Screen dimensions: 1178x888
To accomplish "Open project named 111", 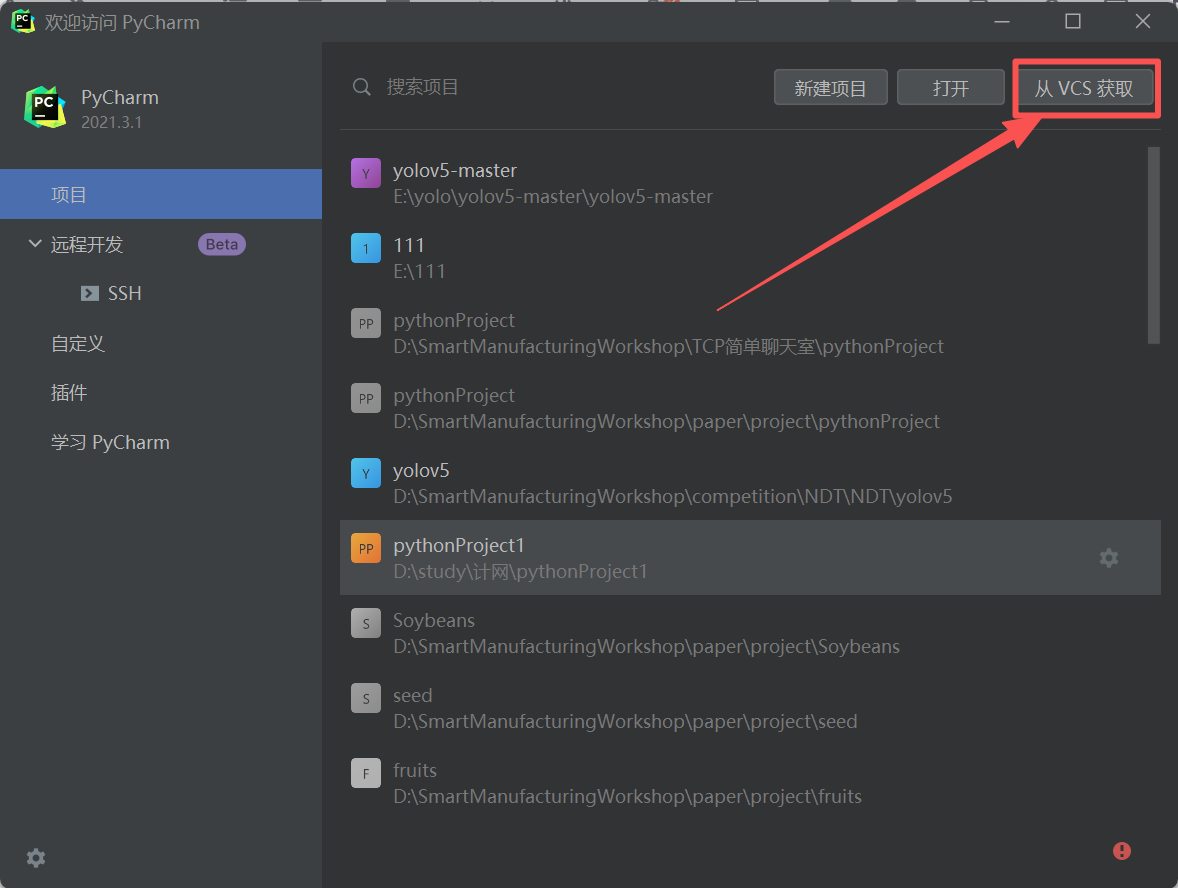I will [x=409, y=246].
